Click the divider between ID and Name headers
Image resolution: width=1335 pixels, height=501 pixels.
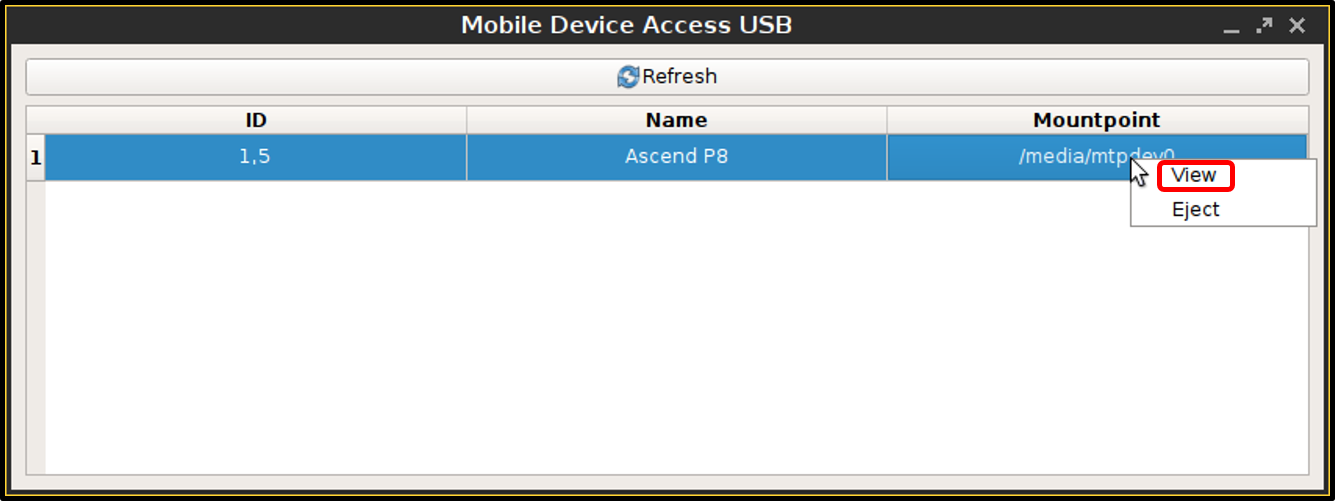click(466, 120)
